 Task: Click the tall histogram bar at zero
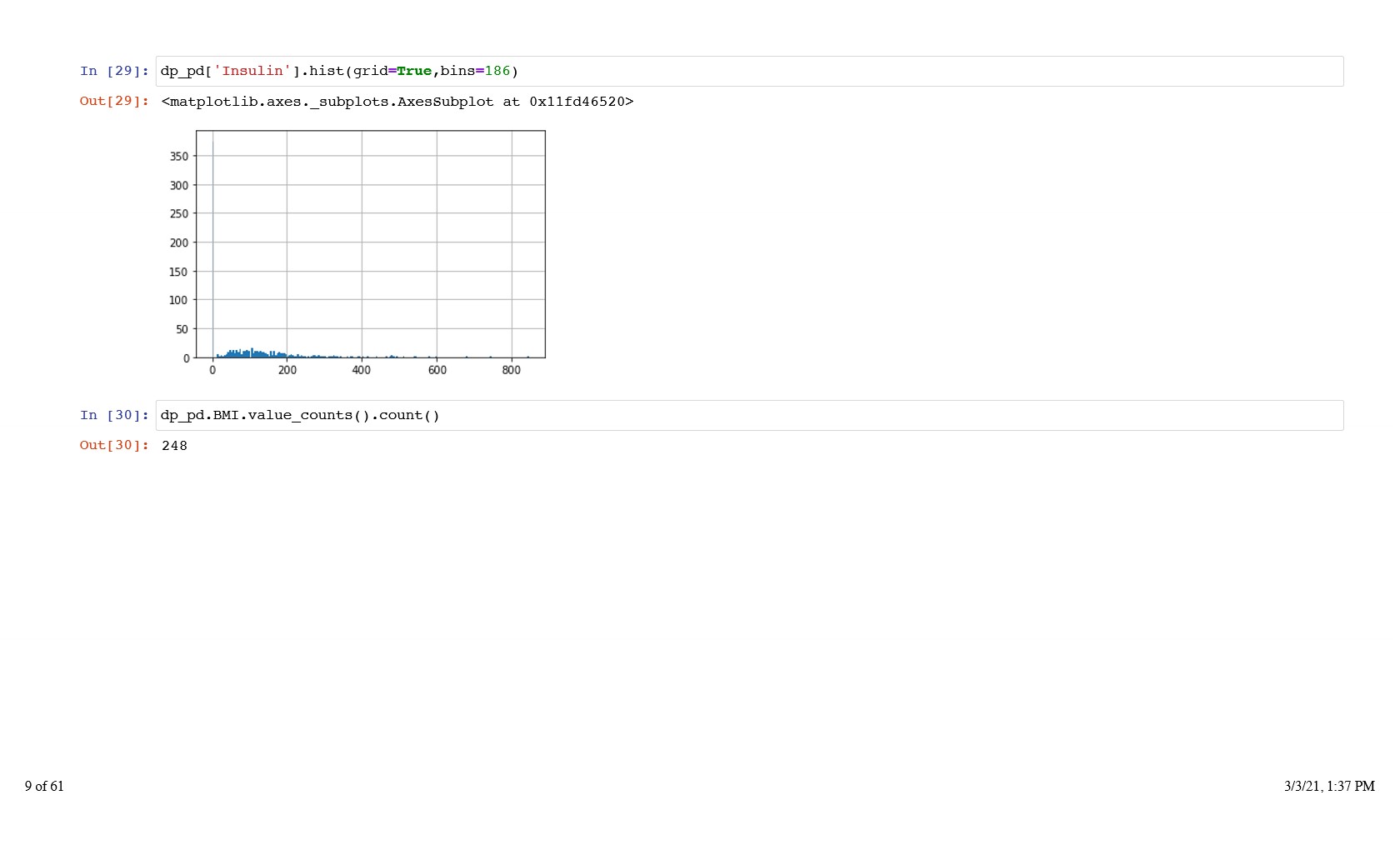[213, 250]
